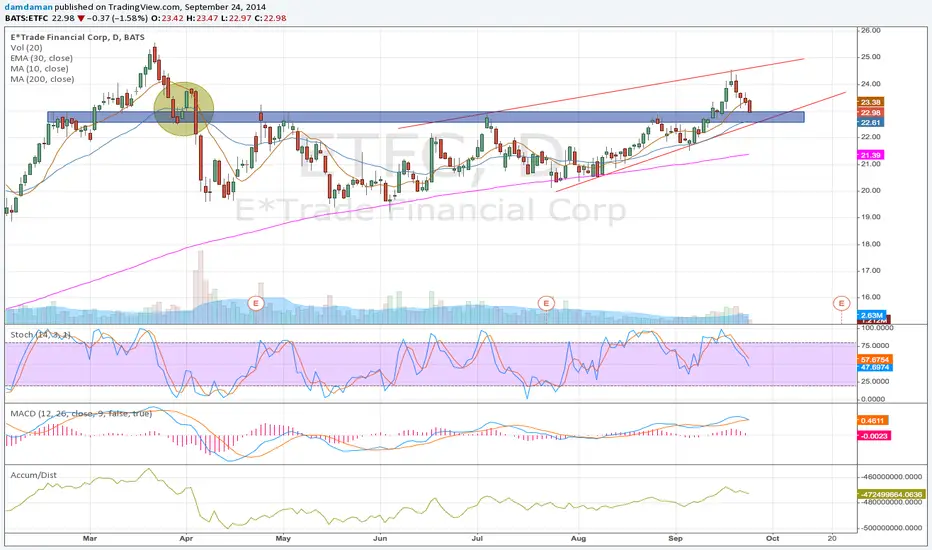Select the MA (200, close) indicator label
The width and height of the screenshot is (932, 550).
tap(42, 79)
